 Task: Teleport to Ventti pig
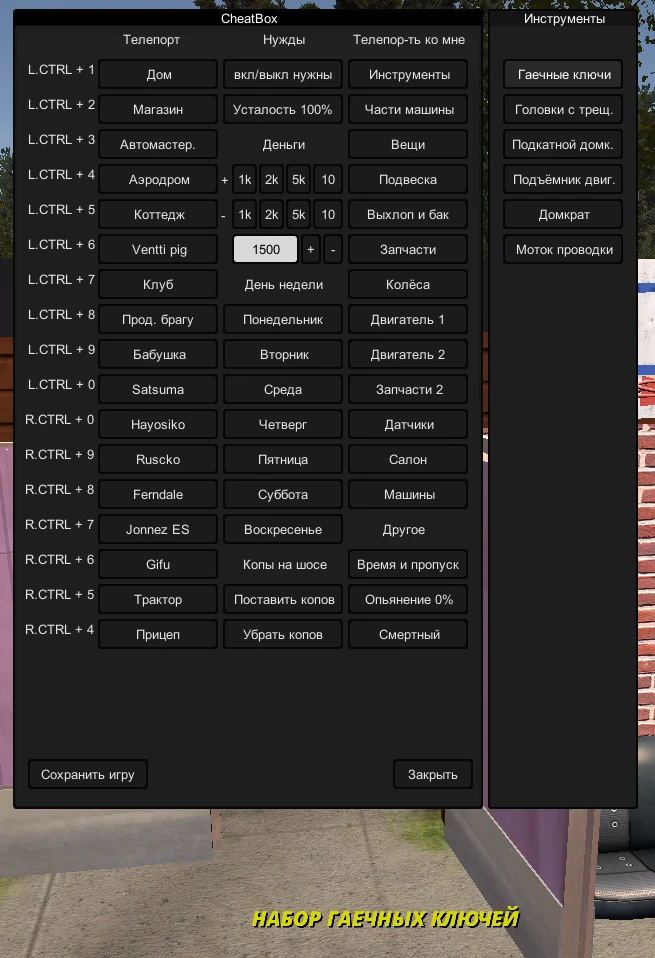coord(158,249)
